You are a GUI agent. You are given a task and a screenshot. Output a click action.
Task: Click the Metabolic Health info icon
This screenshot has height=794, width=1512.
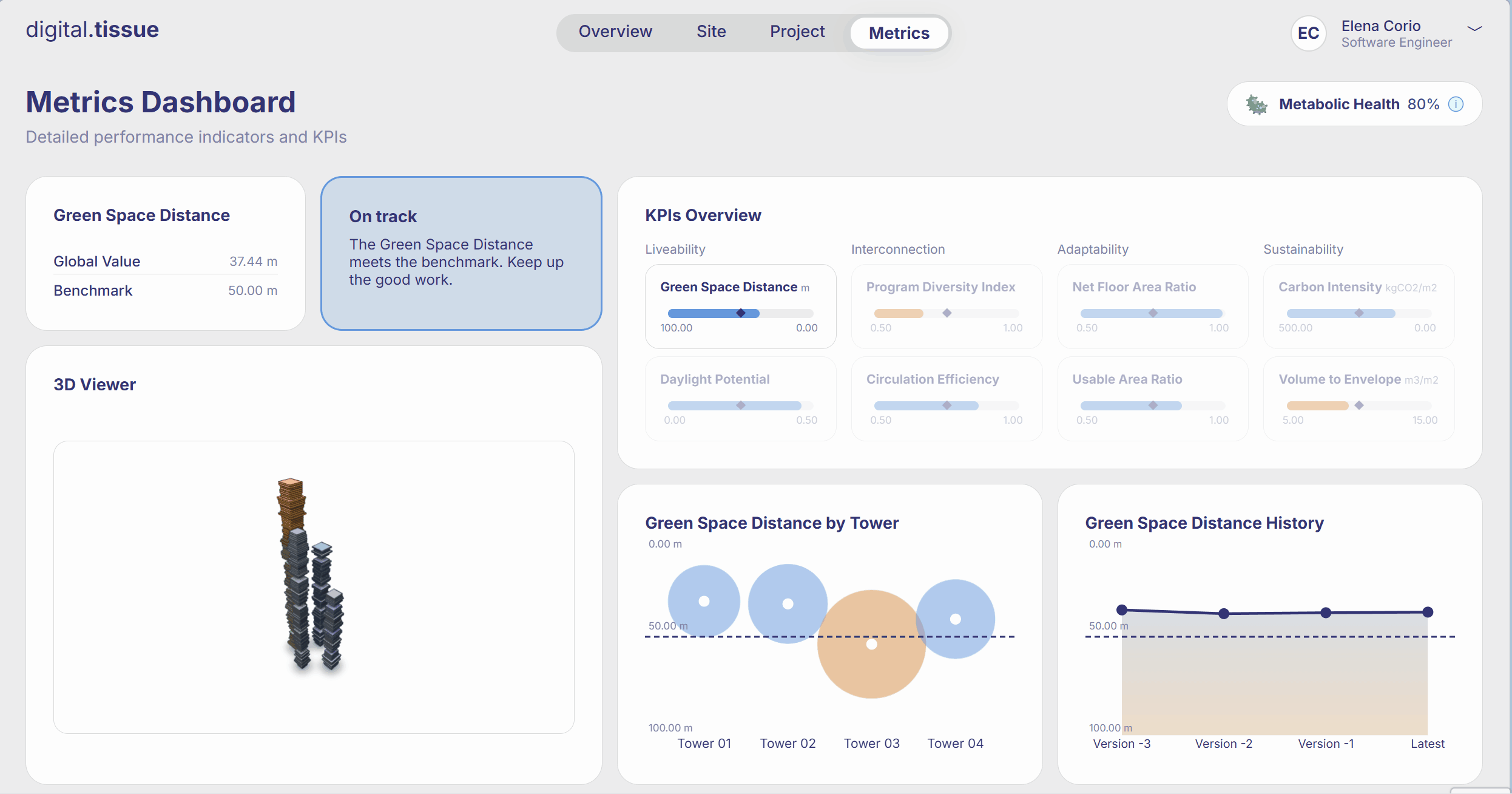tap(1456, 104)
